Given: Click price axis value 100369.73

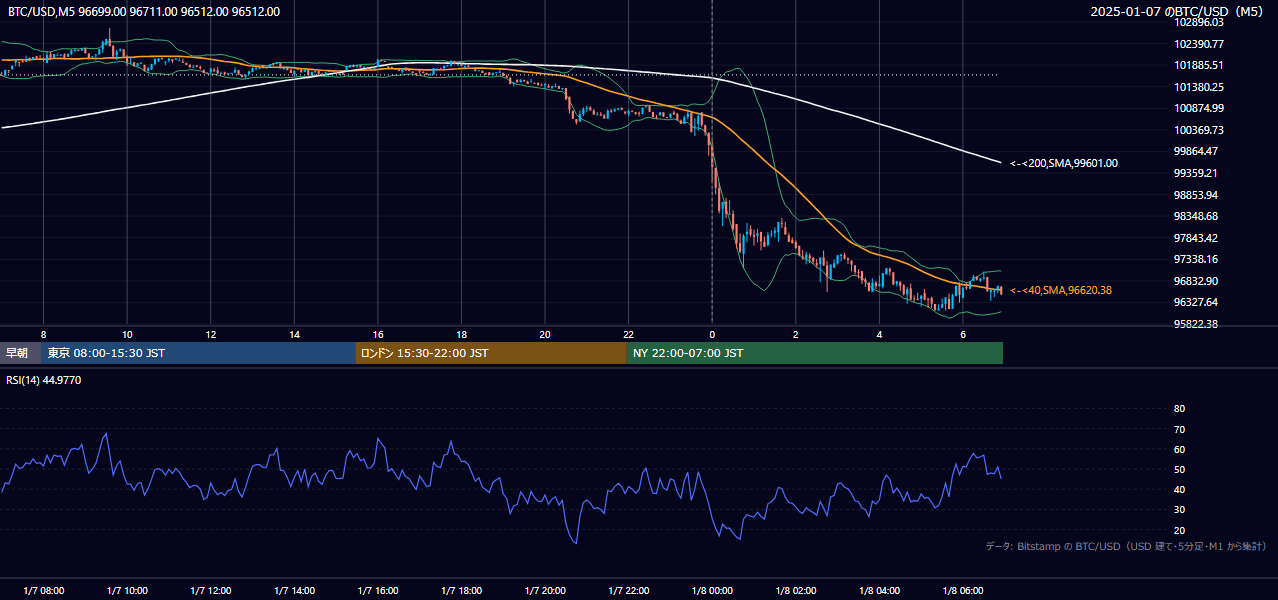Looking at the screenshot, I should [x=1199, y=130].
